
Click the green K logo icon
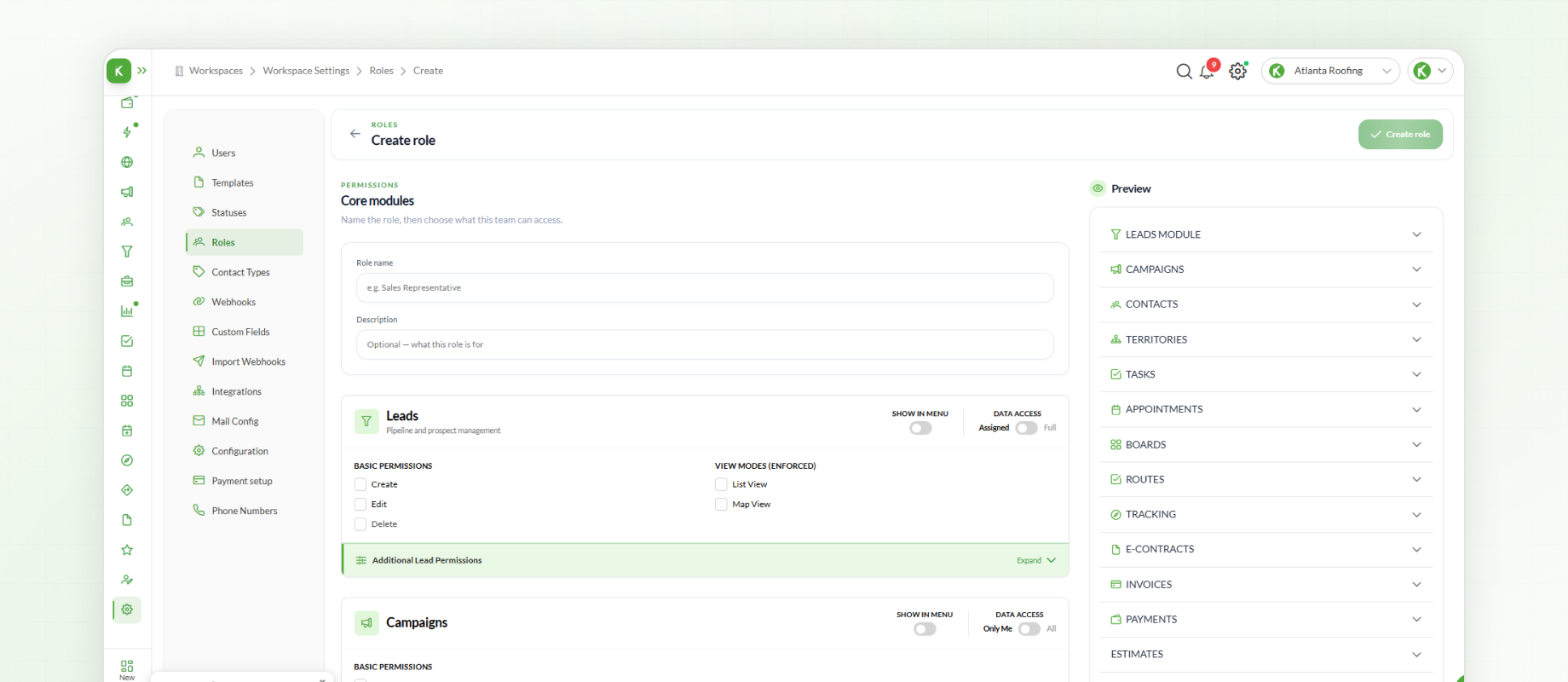click(x=118, y=71)
